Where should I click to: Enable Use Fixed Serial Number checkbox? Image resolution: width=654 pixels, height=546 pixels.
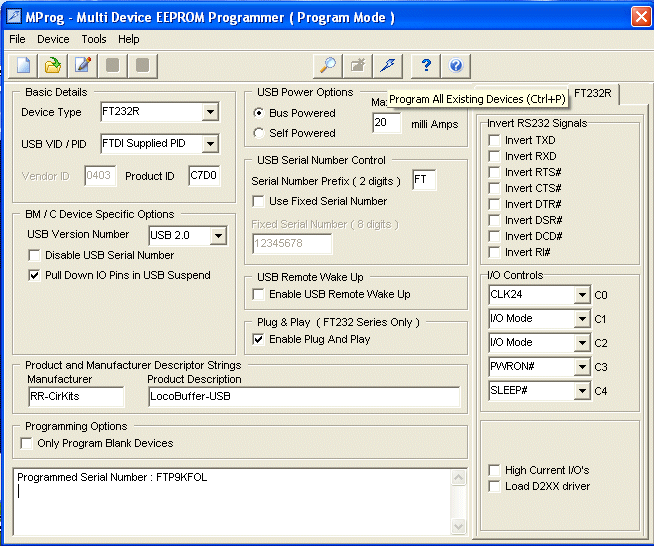259,201
